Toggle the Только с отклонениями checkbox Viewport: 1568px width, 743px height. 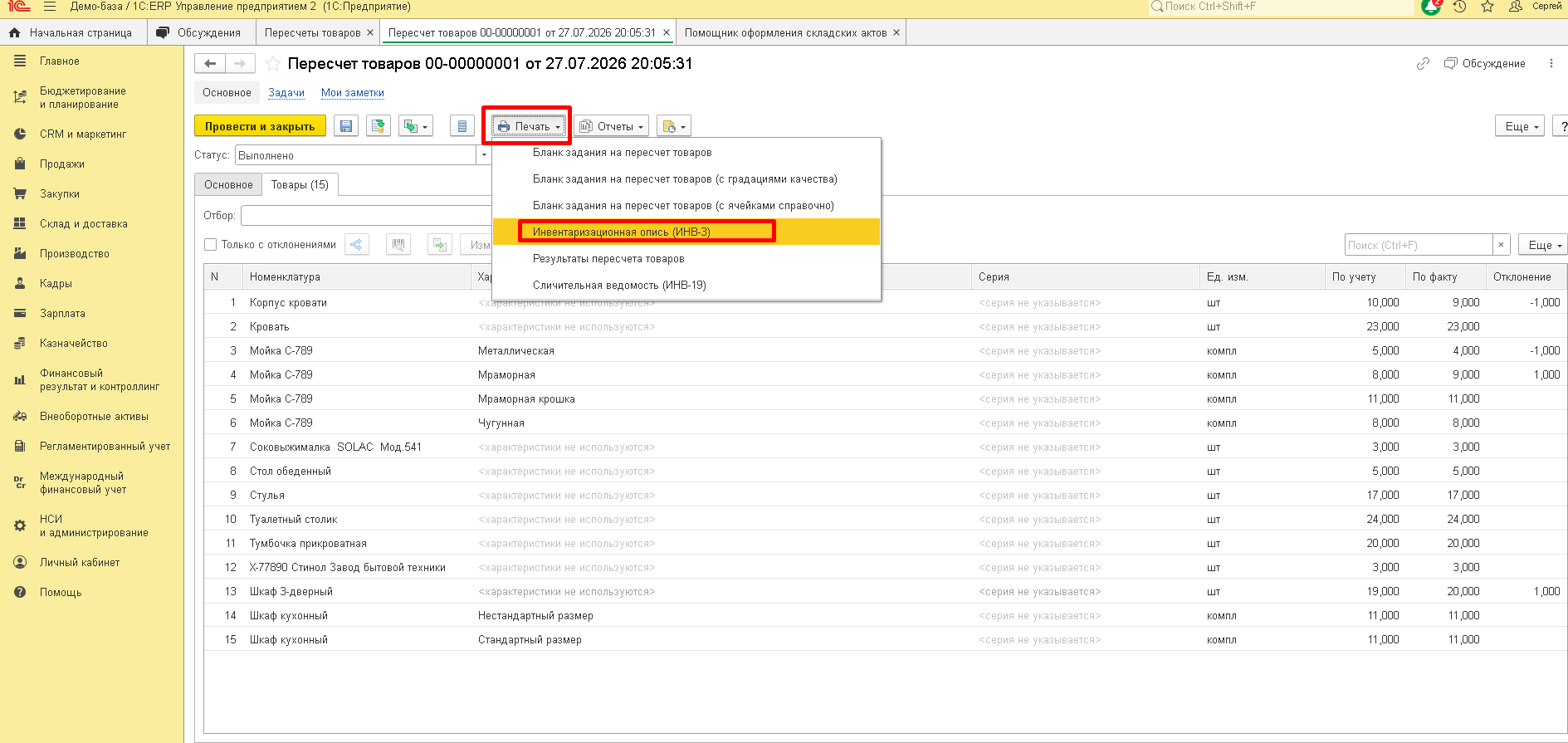pyautogui.click(x=211, y=245)
